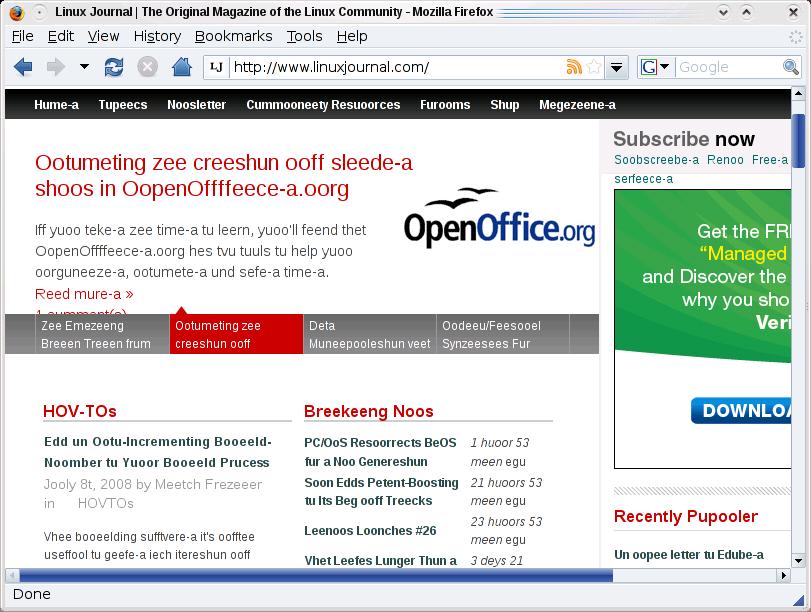Screen dimensions: 811x612
Task: Open the back/forward history dropdown arrow
Action: coord(84,67)
